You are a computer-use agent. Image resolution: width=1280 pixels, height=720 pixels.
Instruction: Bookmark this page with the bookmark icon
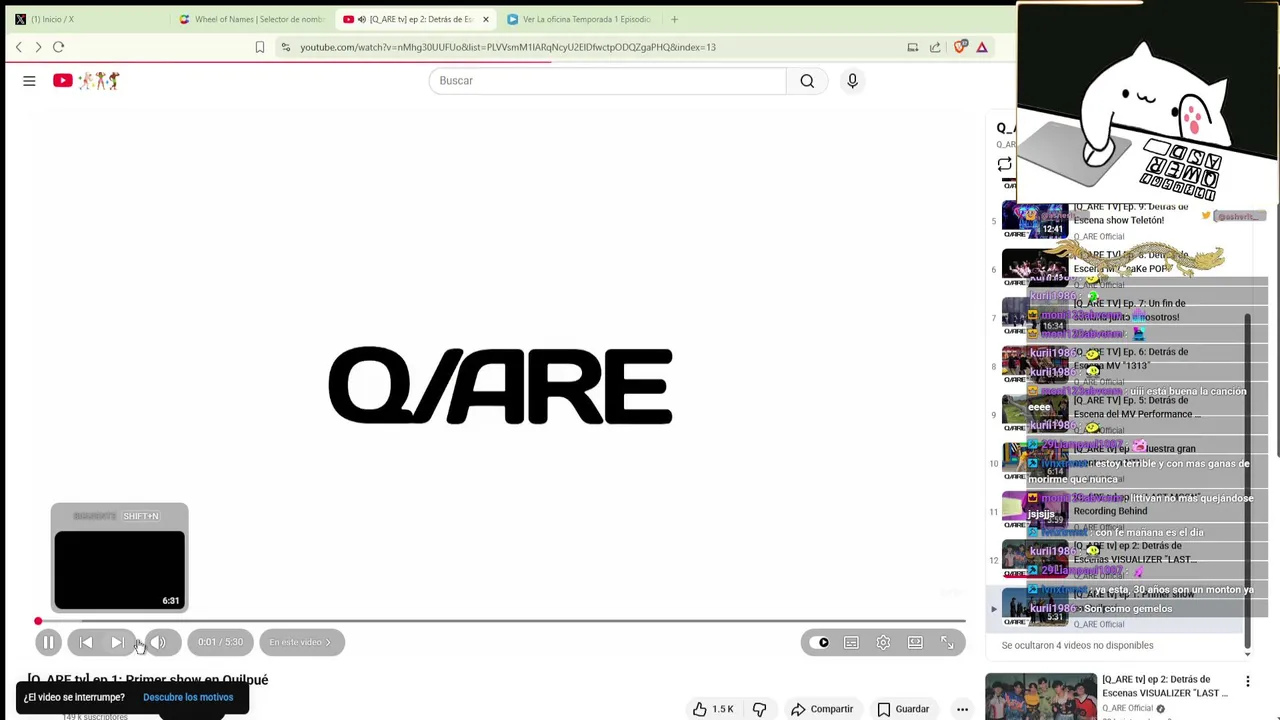pyautogui.click(x=260, y=47)
